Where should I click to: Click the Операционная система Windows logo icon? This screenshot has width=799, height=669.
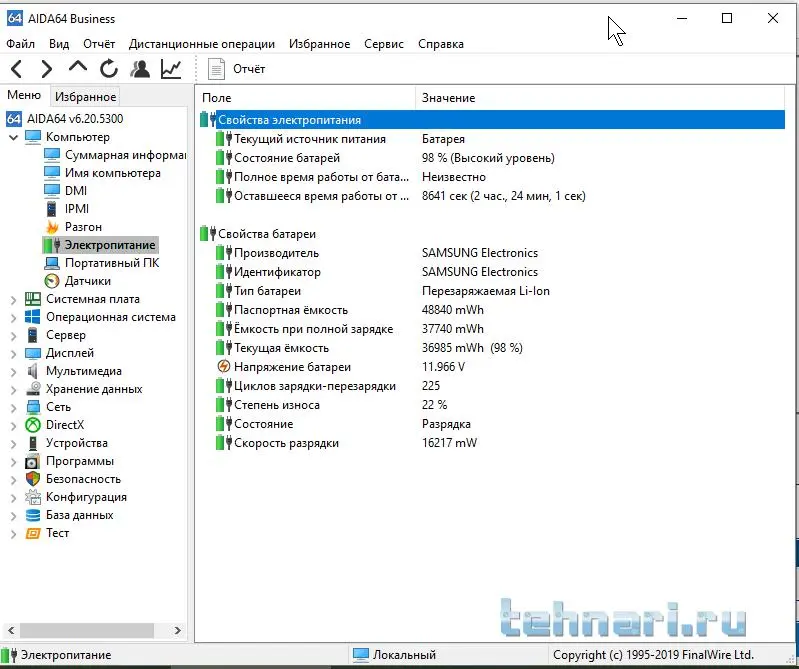click(33, 317)
